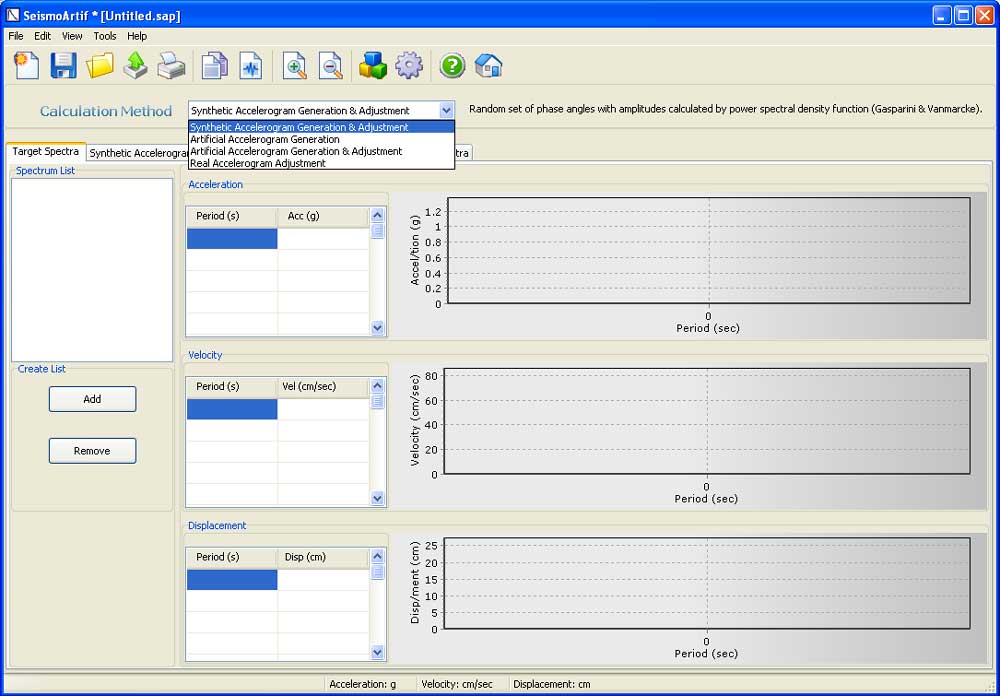Click the Velocity table scroll down arrow
Image resolution: width=1000 pixels, height=696 pixels.
[x=378, y=498]
